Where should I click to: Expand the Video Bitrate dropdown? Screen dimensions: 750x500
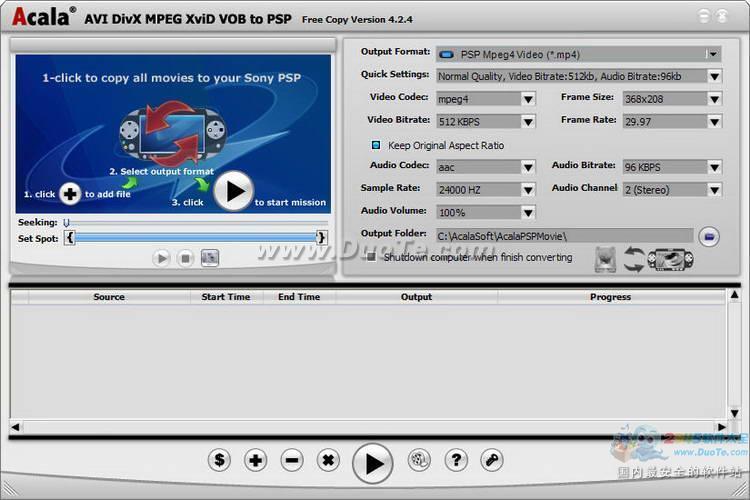click(528, 122)
